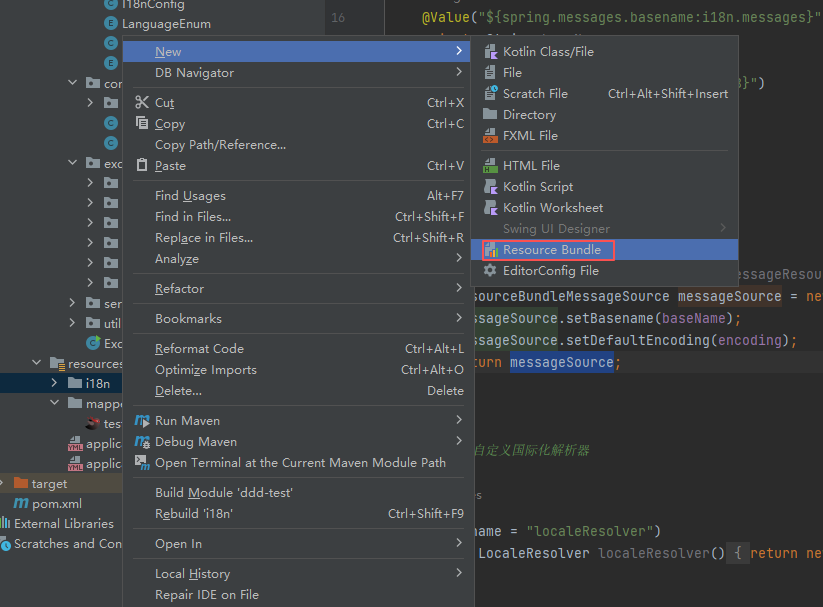Viewport: 823px width, 607px height.
Task: Click the target folder name
Action: point(49,484)
